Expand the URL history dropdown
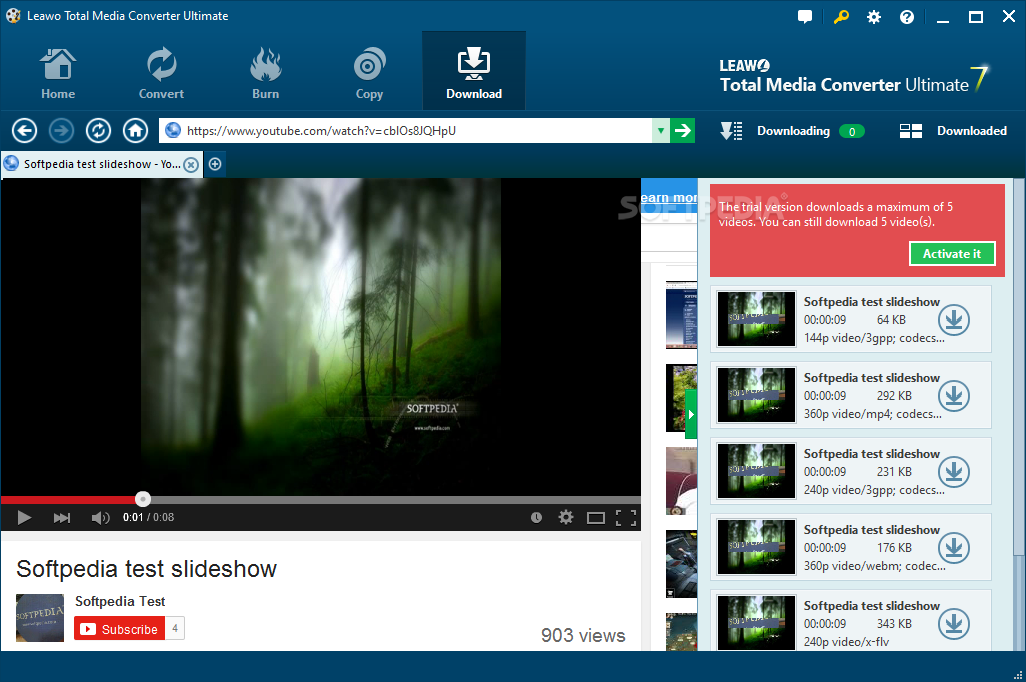The height and width of the screenshot is (682, 1026). [x=661, y=131]
